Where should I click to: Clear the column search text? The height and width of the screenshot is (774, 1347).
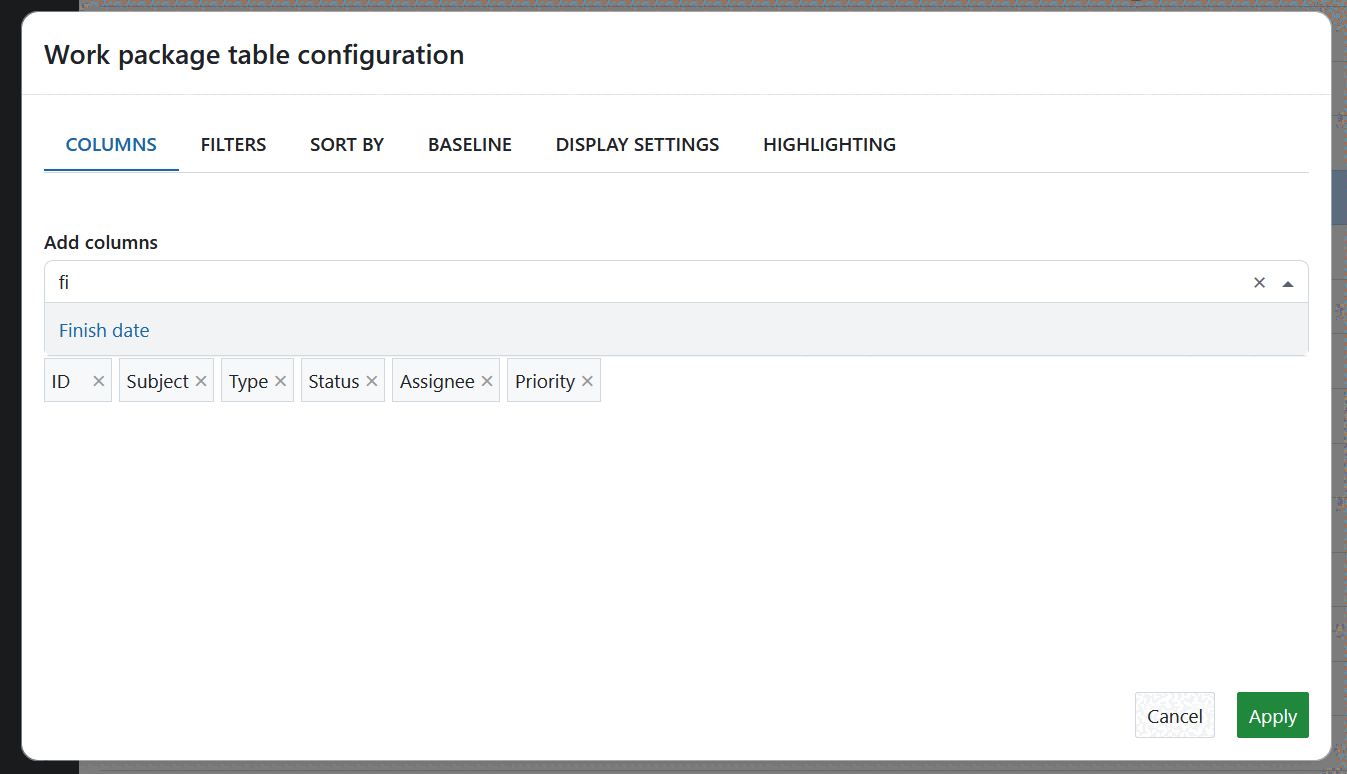coord(1259,282)
